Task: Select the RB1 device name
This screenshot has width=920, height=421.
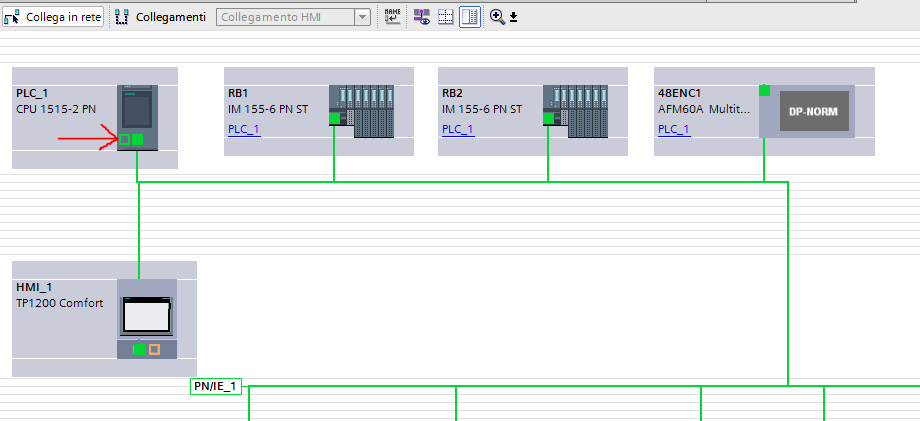Action: (238, 94)
